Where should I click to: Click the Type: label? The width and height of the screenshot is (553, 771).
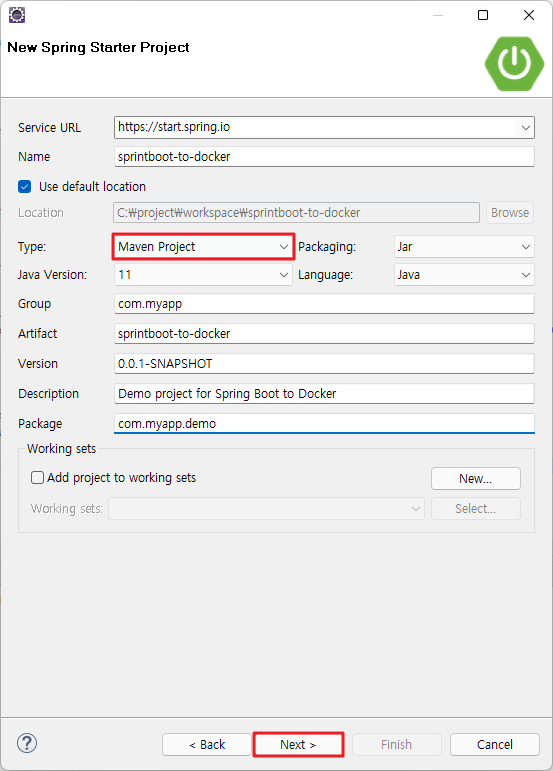pos(32,247)
